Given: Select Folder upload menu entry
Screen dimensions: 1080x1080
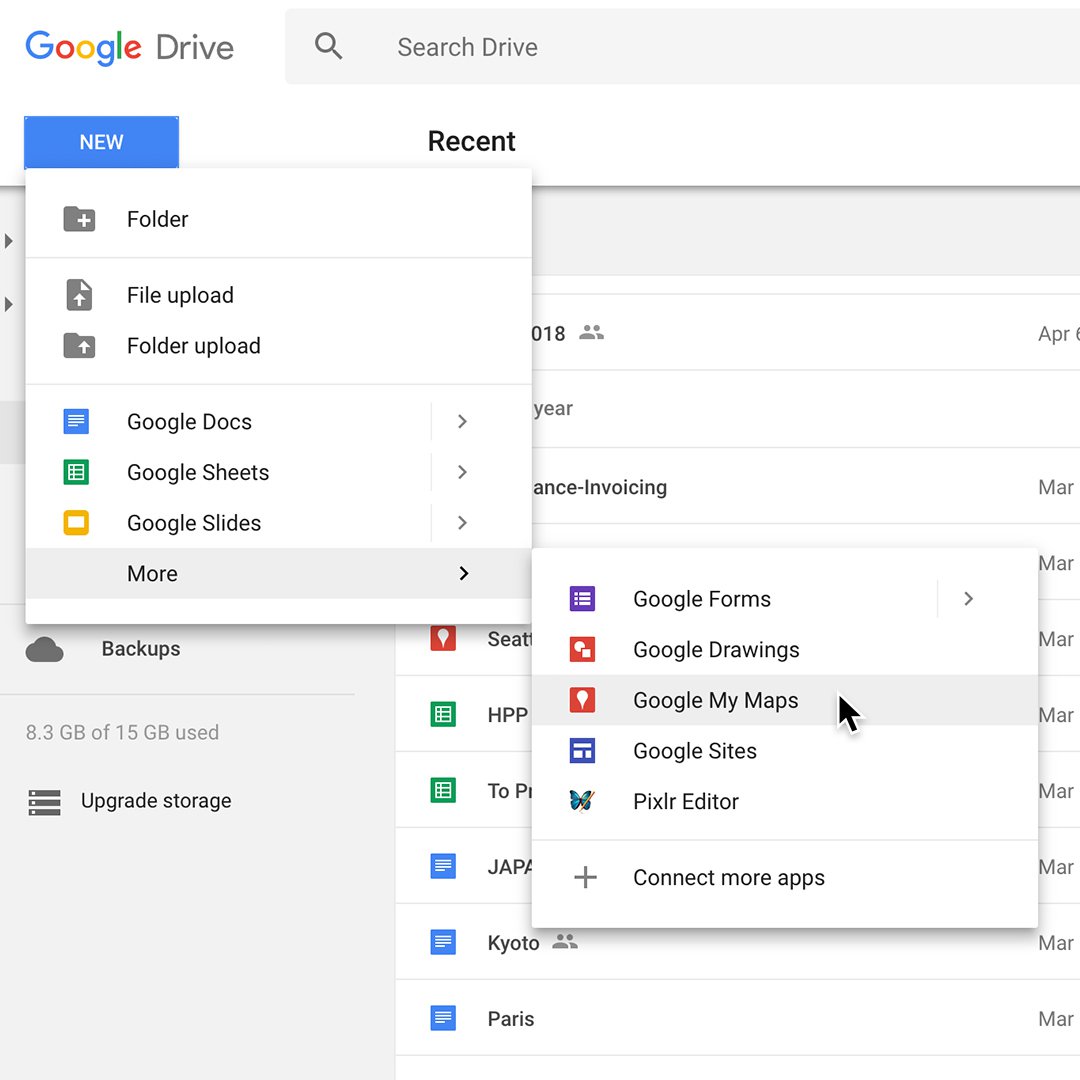Looking at the screenshot, I should [x=278, y=346].
